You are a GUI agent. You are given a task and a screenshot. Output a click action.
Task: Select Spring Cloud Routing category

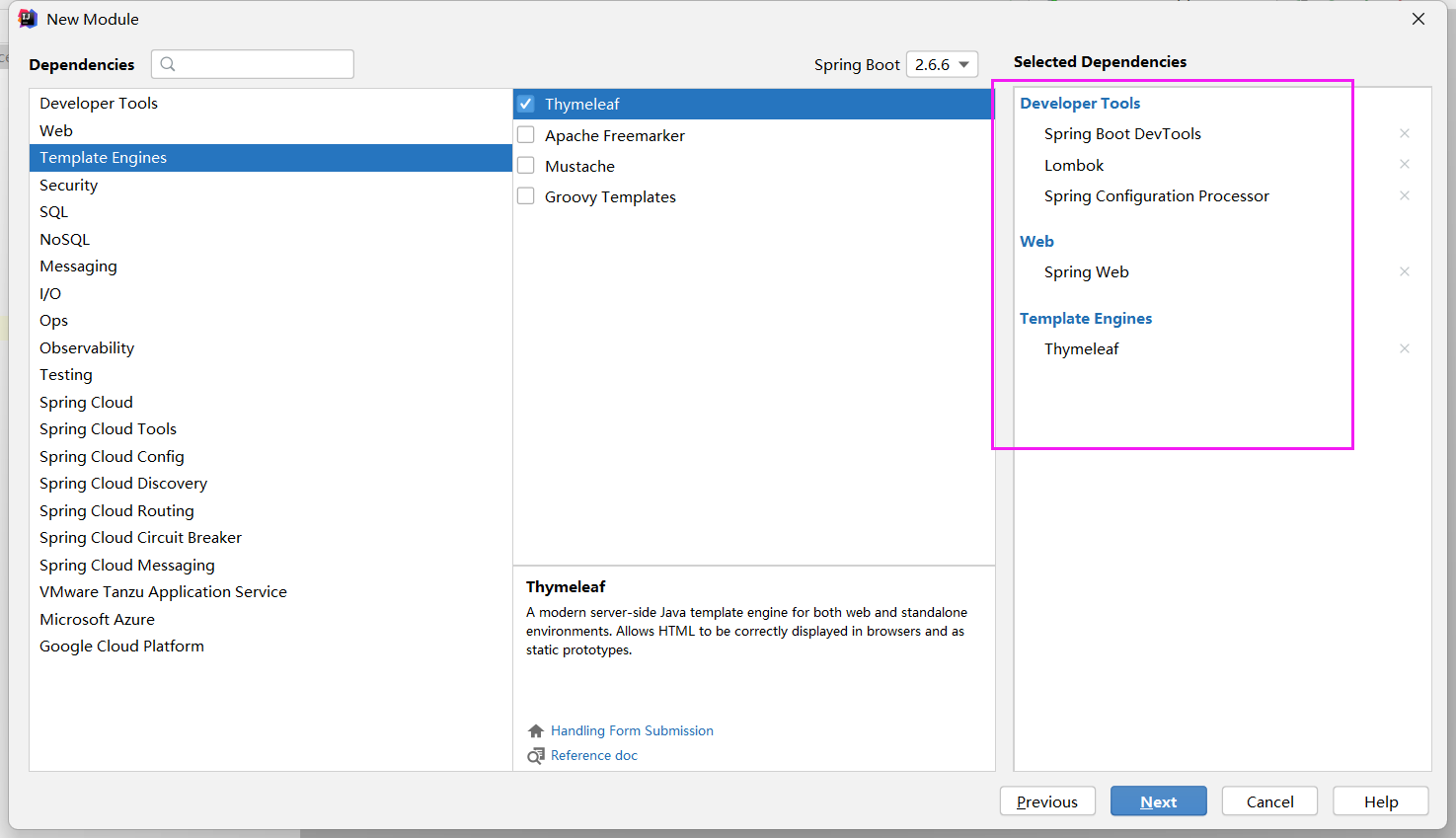click(270, 510)
